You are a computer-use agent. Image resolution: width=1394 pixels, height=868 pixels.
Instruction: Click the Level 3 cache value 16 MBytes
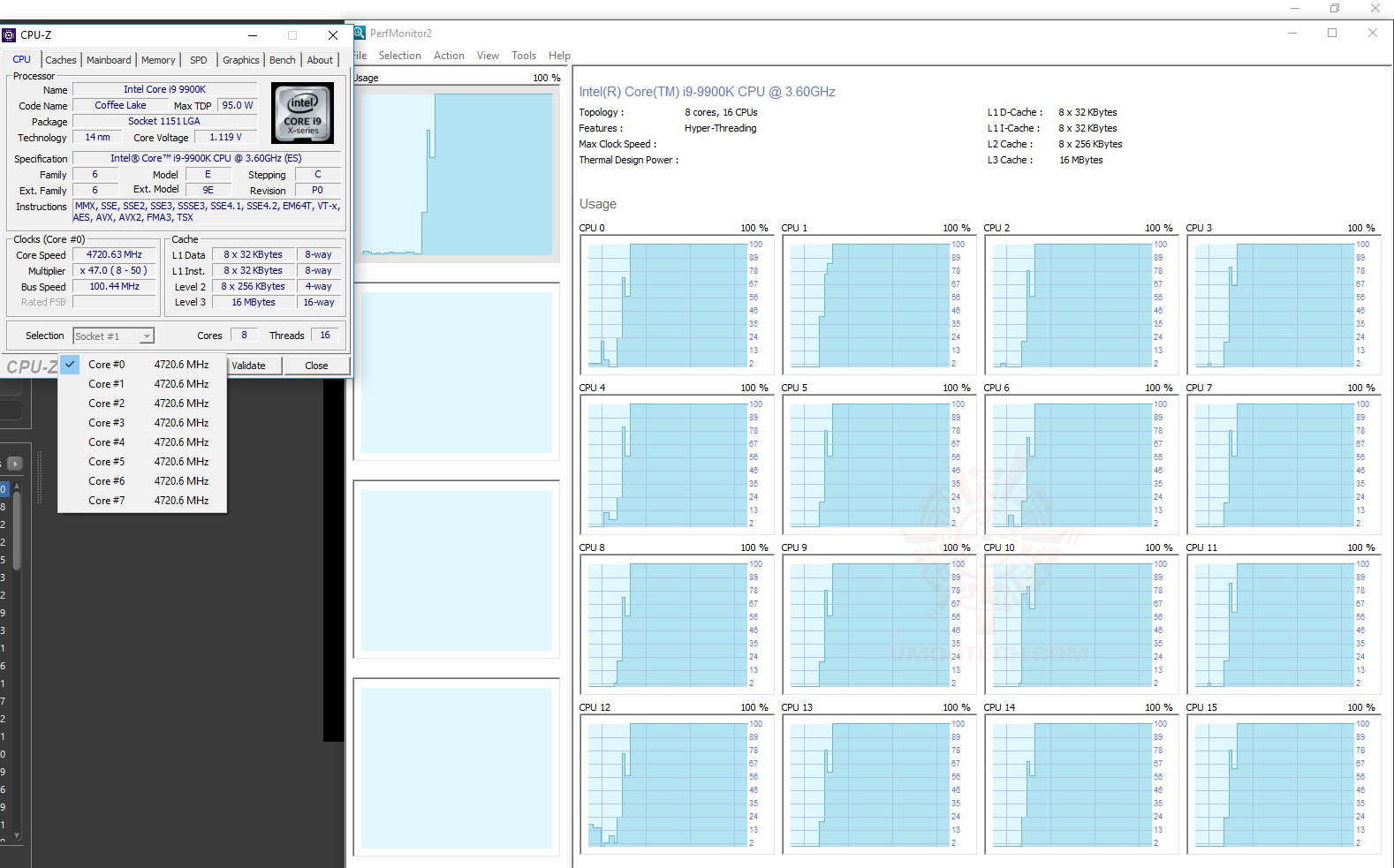(254, 302)
